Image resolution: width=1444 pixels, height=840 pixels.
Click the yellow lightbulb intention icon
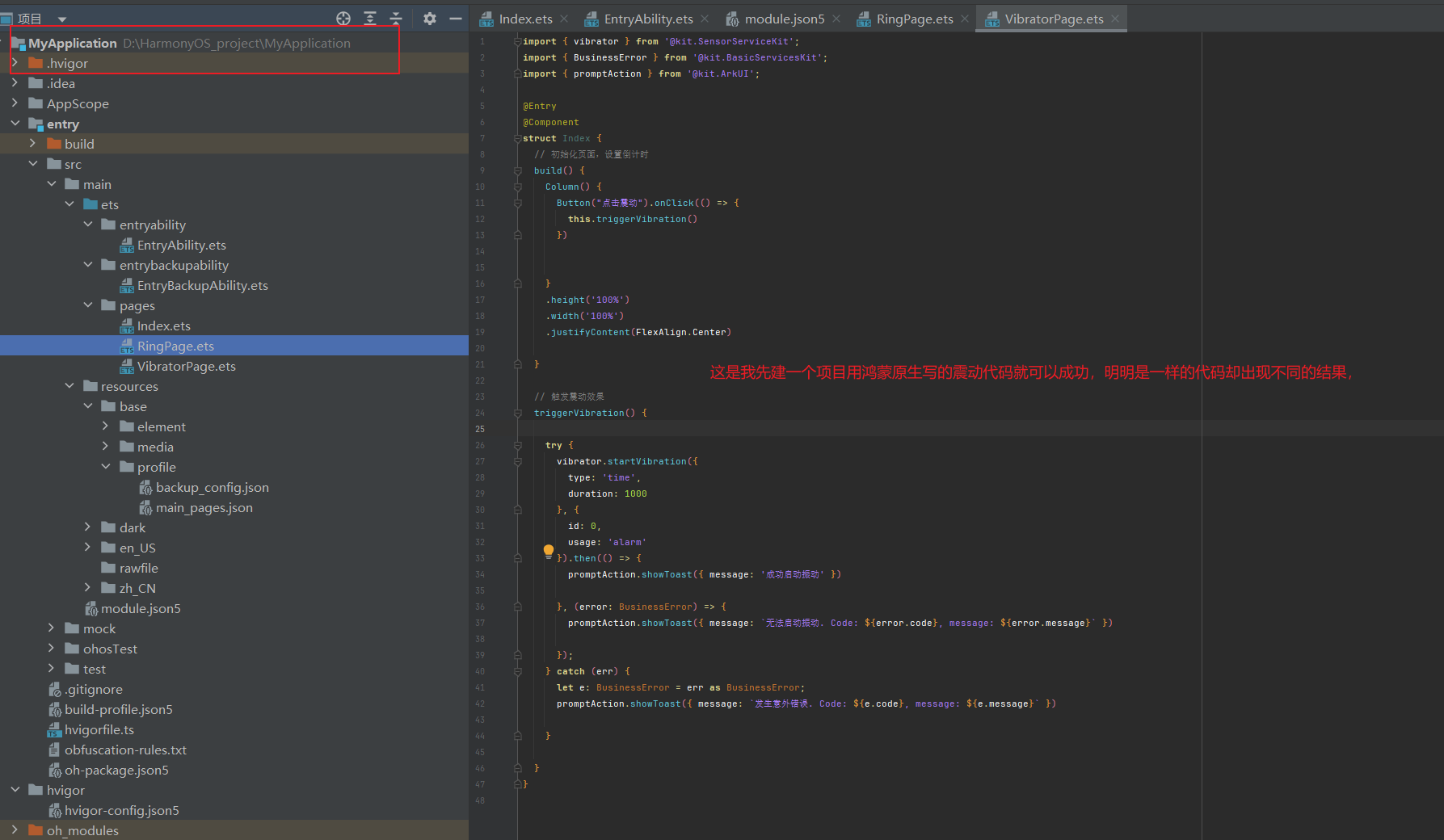[549, 551]
